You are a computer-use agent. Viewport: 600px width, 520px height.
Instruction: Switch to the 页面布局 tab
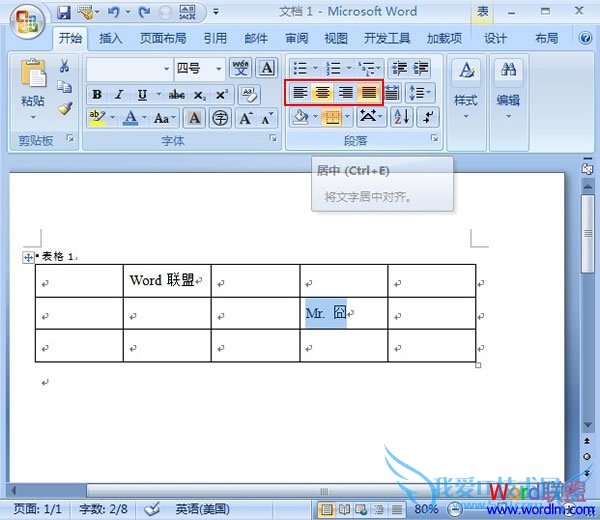point(163,38)
